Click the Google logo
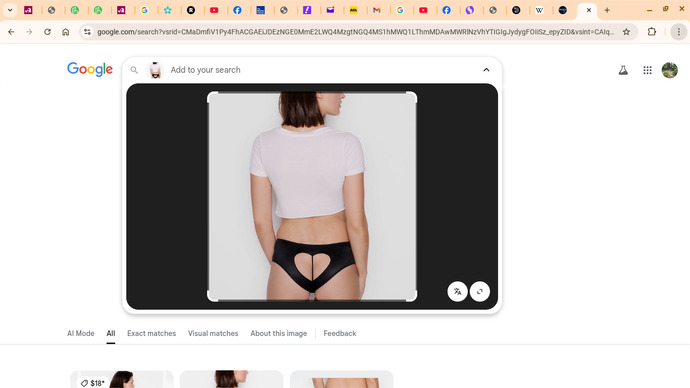Screen dimensions: 690x388 tap(90, 69)
